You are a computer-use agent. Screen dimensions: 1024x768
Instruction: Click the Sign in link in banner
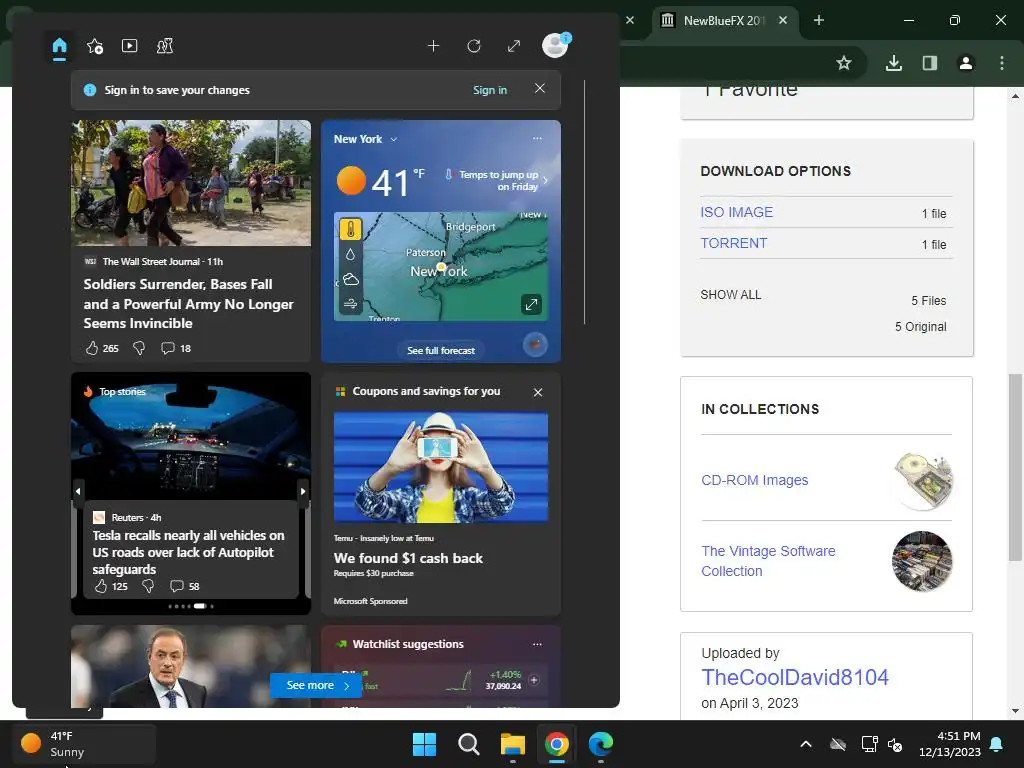click(x=490, y=90)
